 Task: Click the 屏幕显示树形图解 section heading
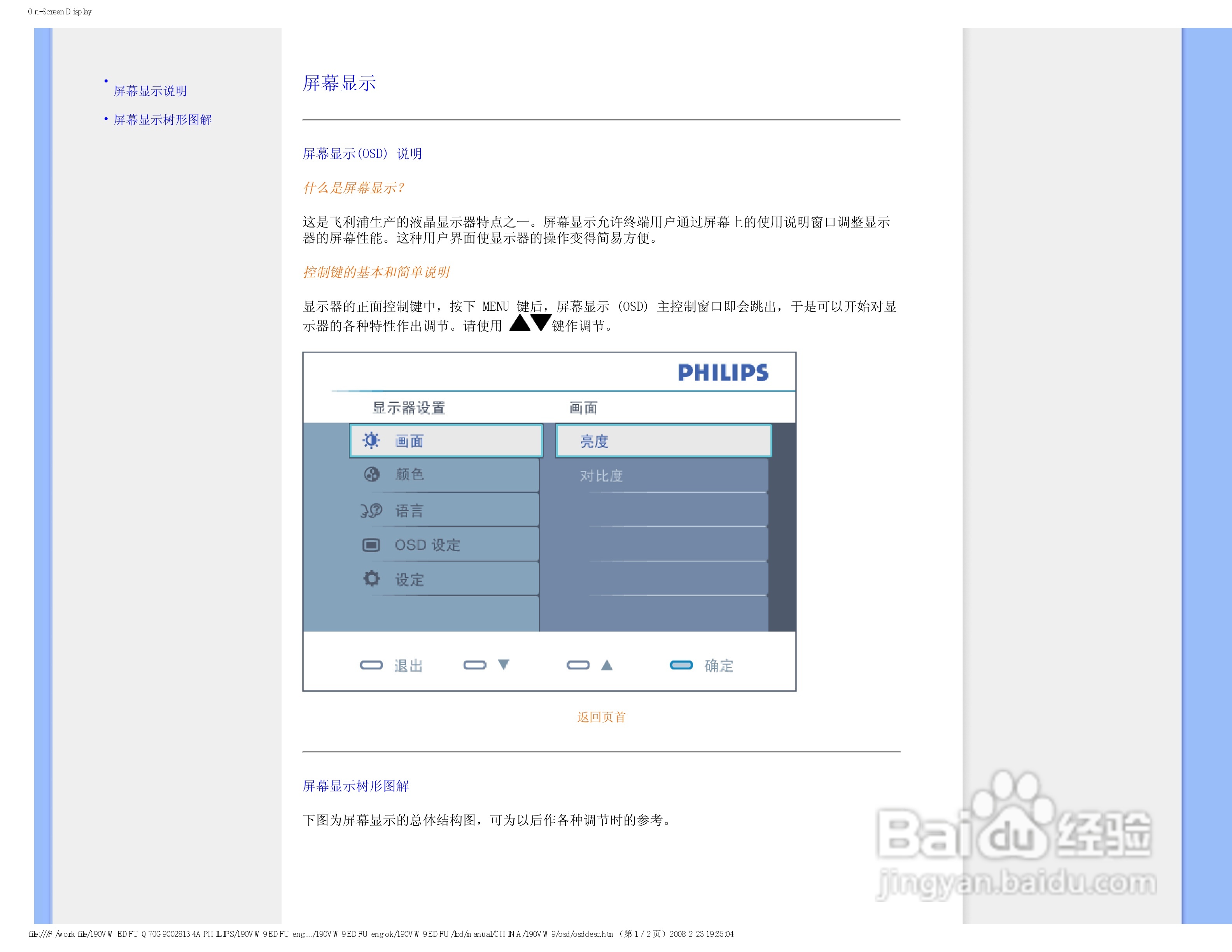point(355,786)
